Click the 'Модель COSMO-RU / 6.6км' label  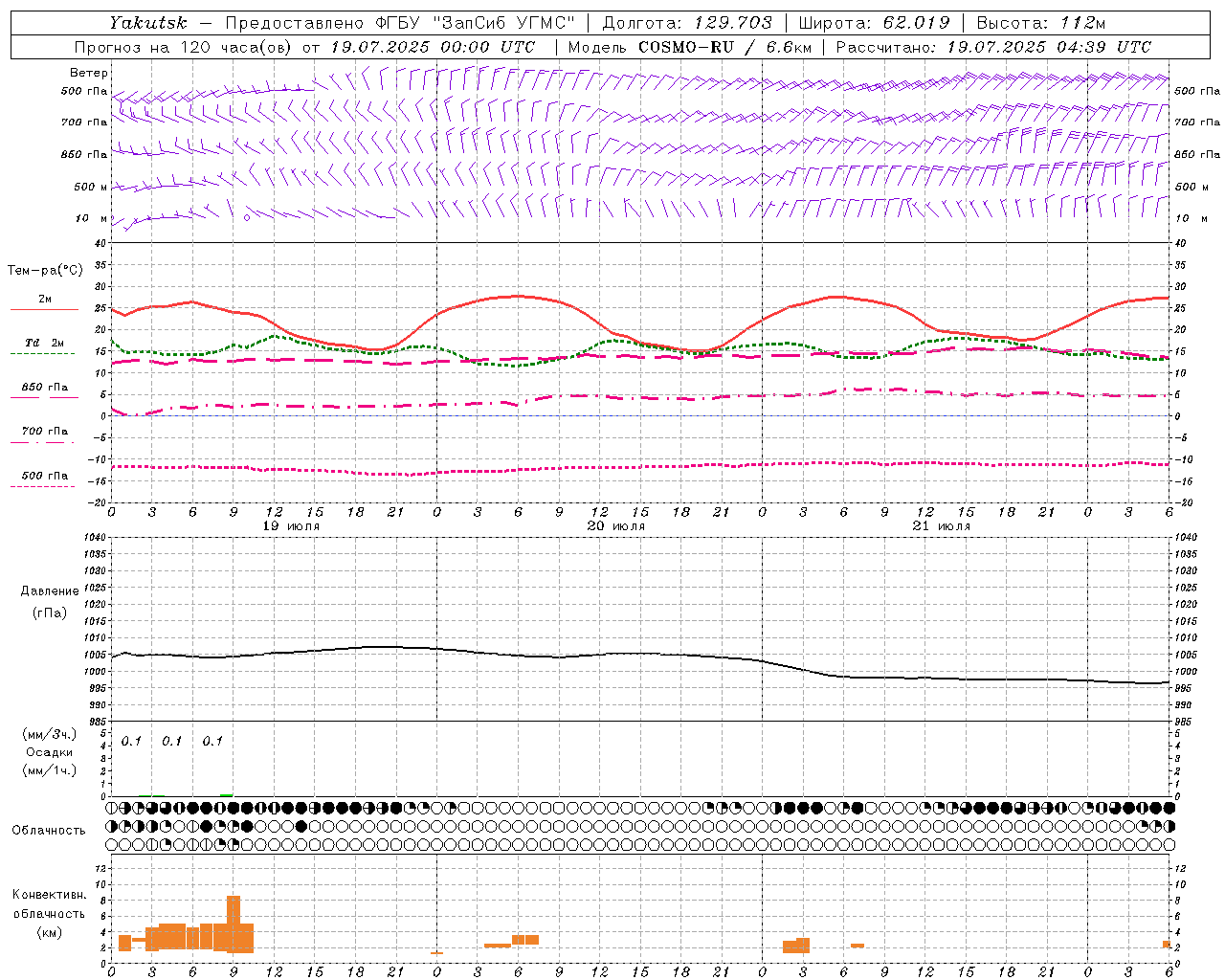690,47
